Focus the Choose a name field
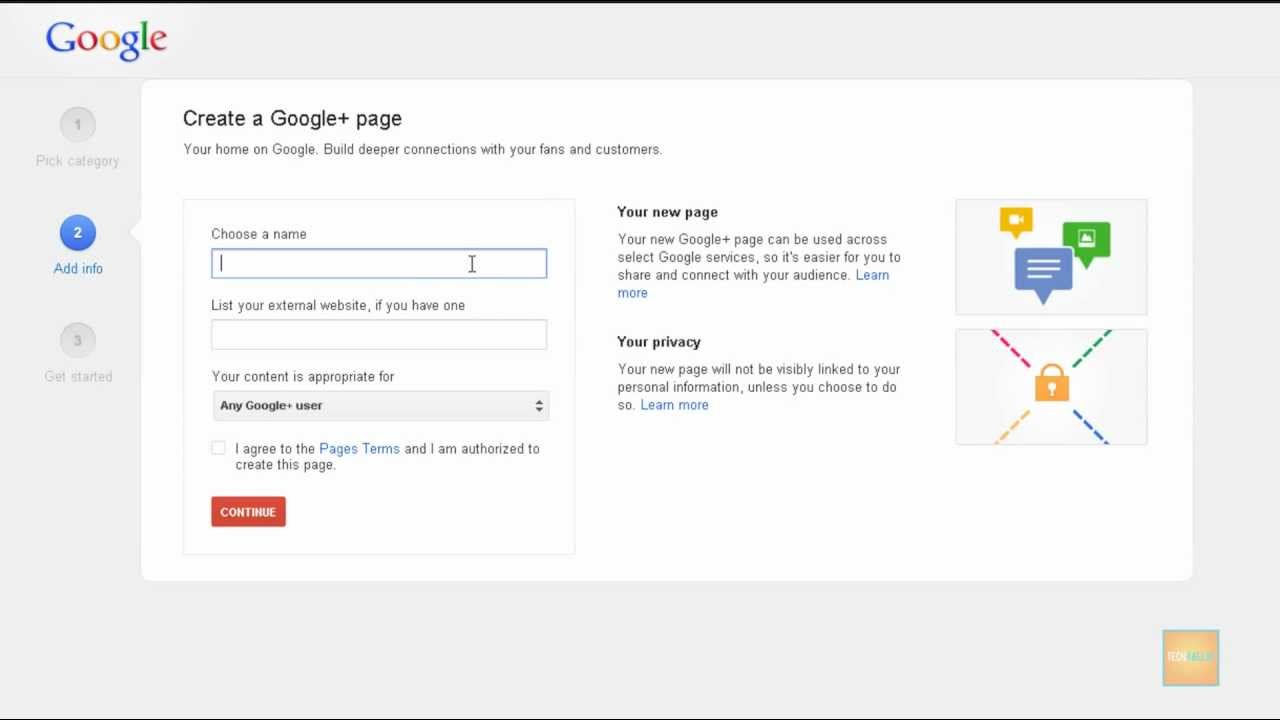1280x720 pixels. click(379, 264)
